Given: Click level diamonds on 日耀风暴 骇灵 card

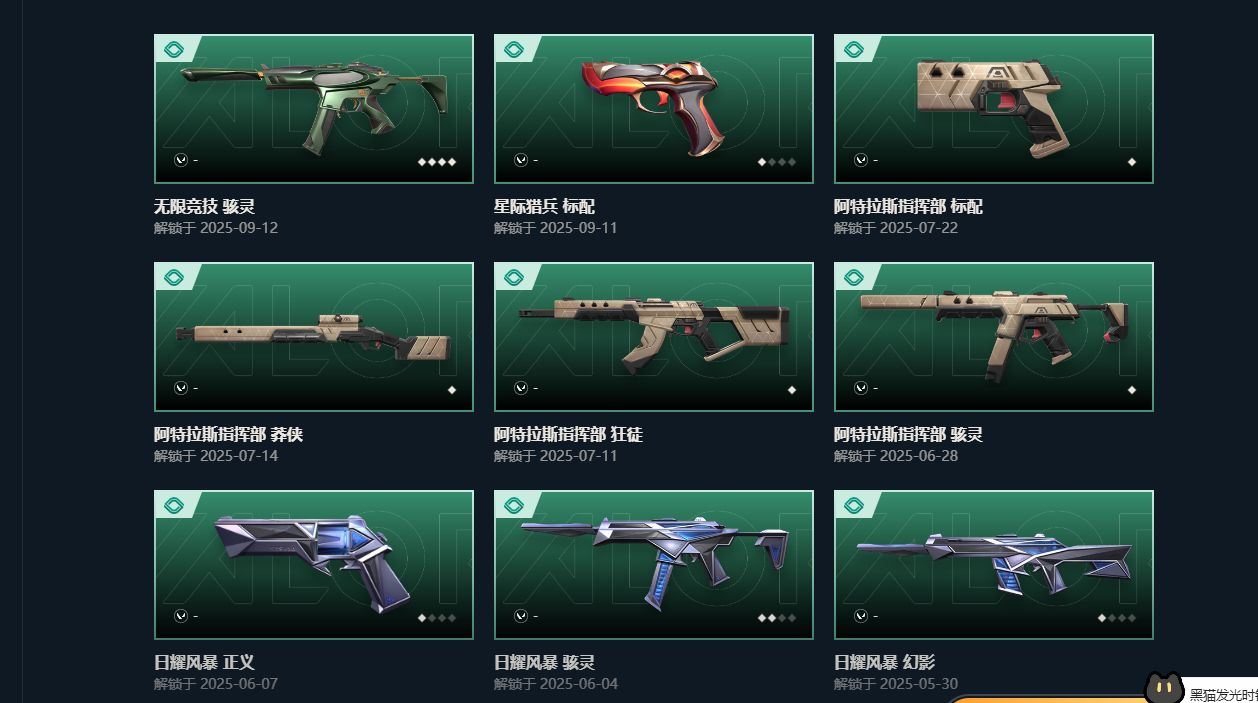Looking at the screenshot, I should [x=777, y=618].
